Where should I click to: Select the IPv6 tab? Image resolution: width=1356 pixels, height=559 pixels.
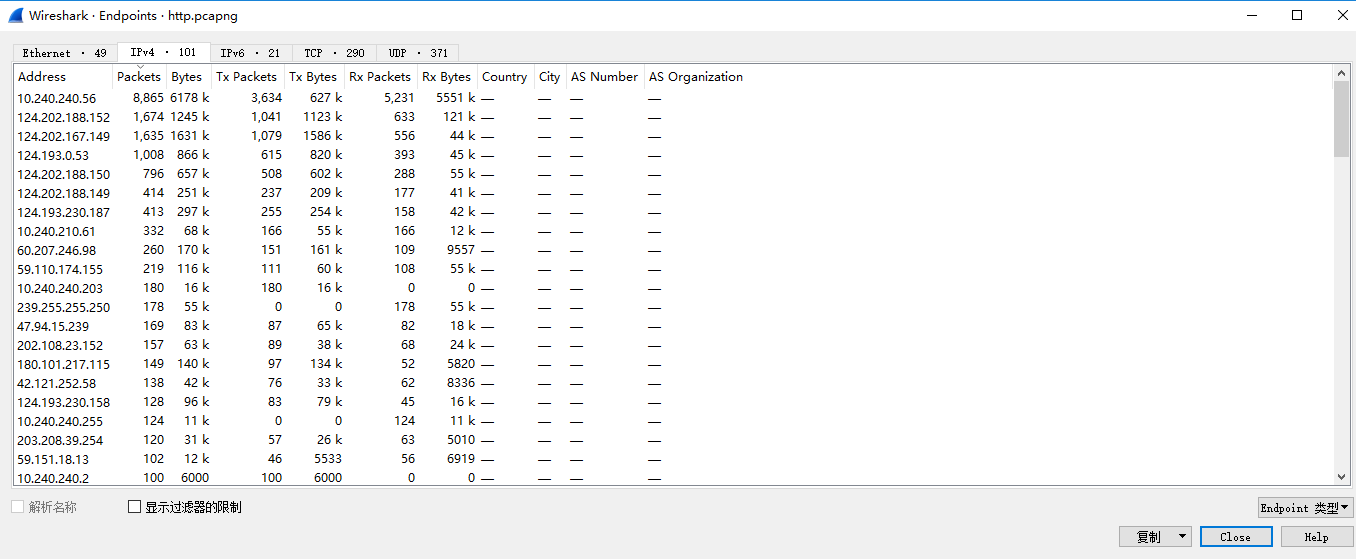point(250,53)
